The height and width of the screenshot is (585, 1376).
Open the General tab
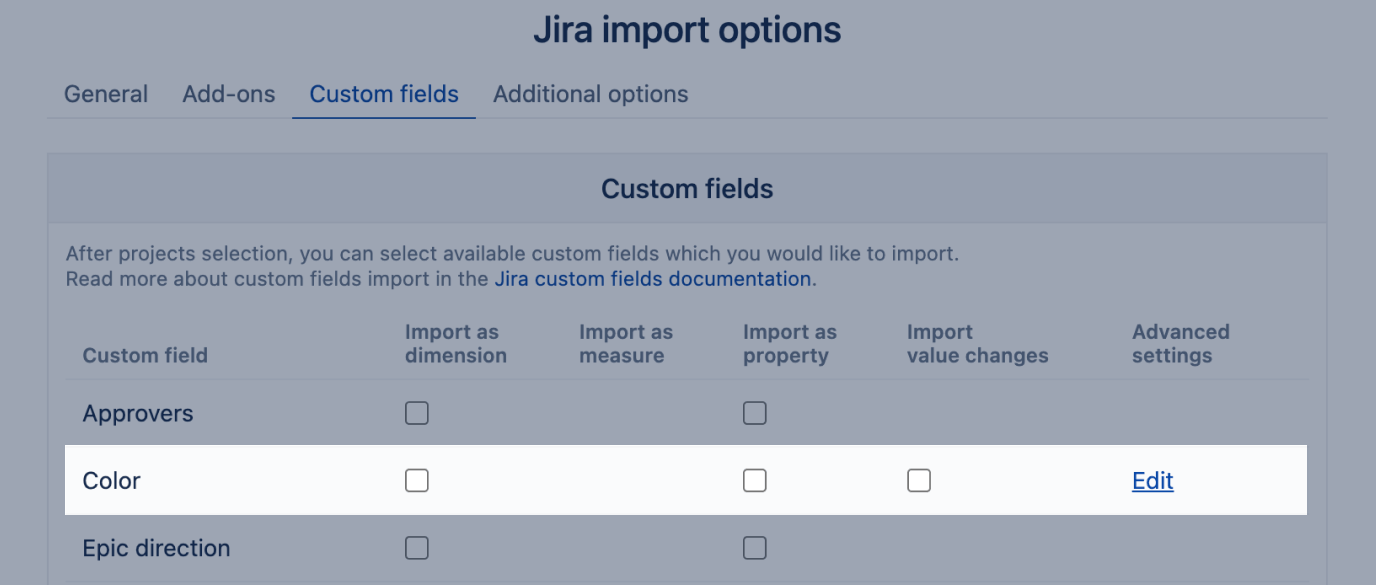[106, 94]
